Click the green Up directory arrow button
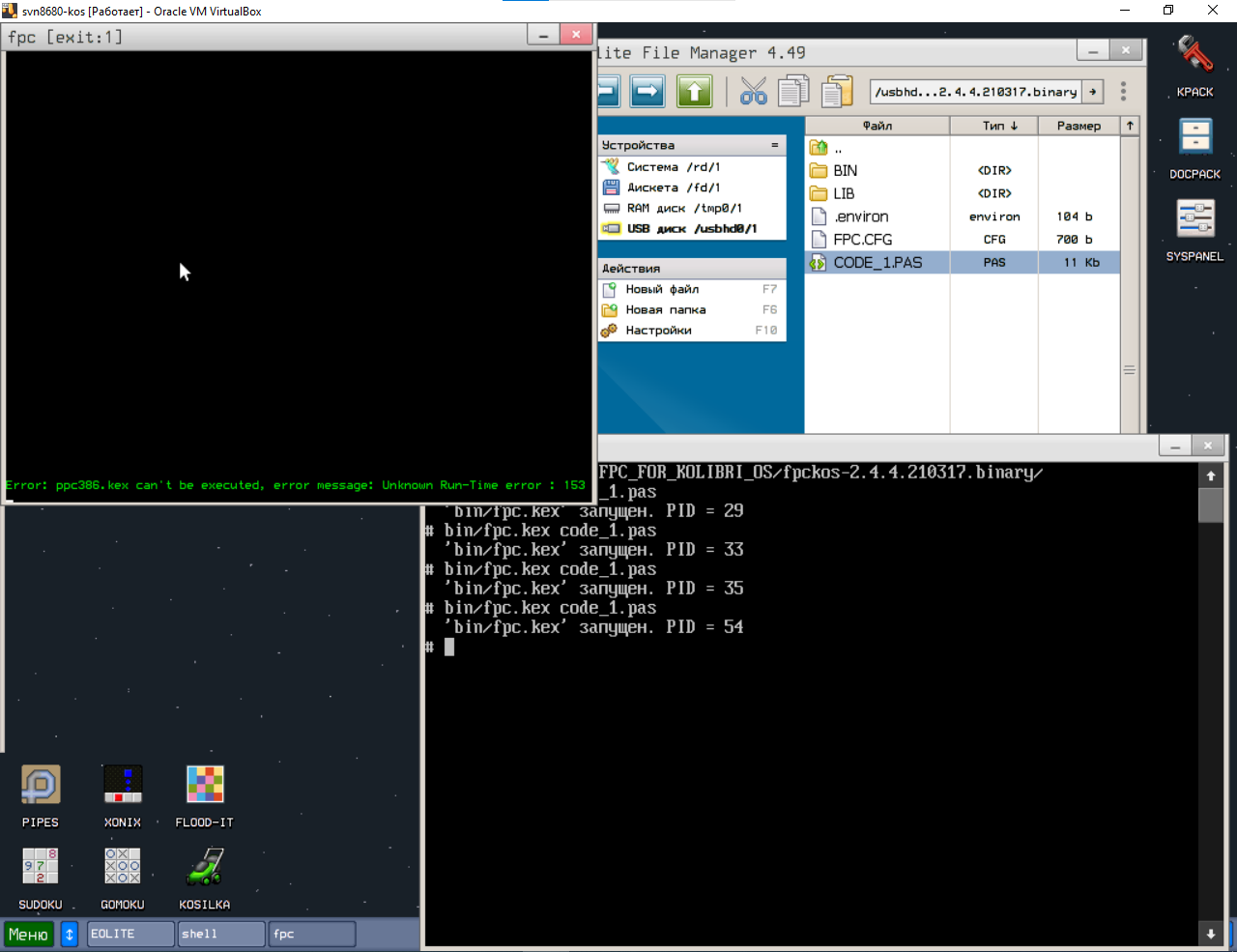Screen dimensions: 1237x952 pyautogui.click(x=694, y=92)
